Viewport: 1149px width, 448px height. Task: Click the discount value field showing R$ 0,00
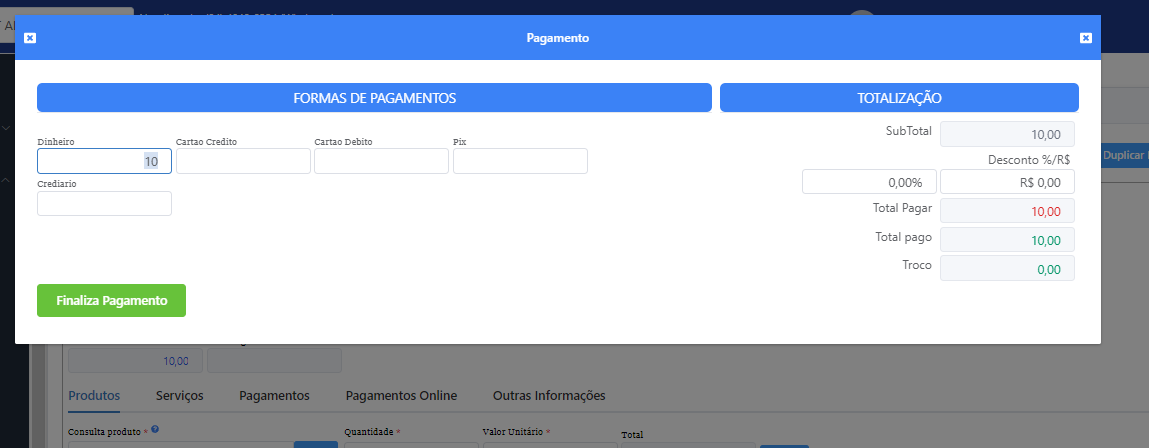(x=1007, y=182)
